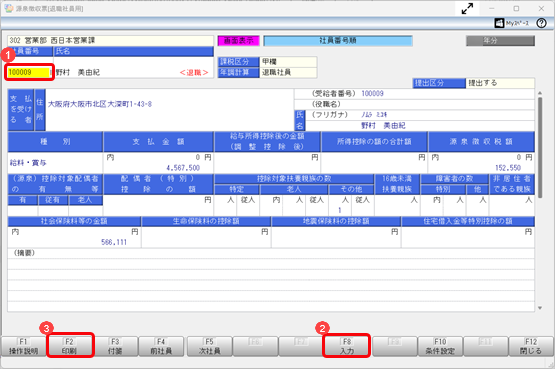Click the 課税区分 label

[x=239, y=62]
